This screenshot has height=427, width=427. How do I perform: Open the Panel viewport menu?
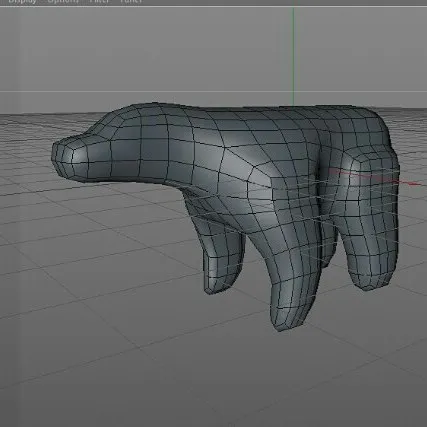(x=131, y=1)
